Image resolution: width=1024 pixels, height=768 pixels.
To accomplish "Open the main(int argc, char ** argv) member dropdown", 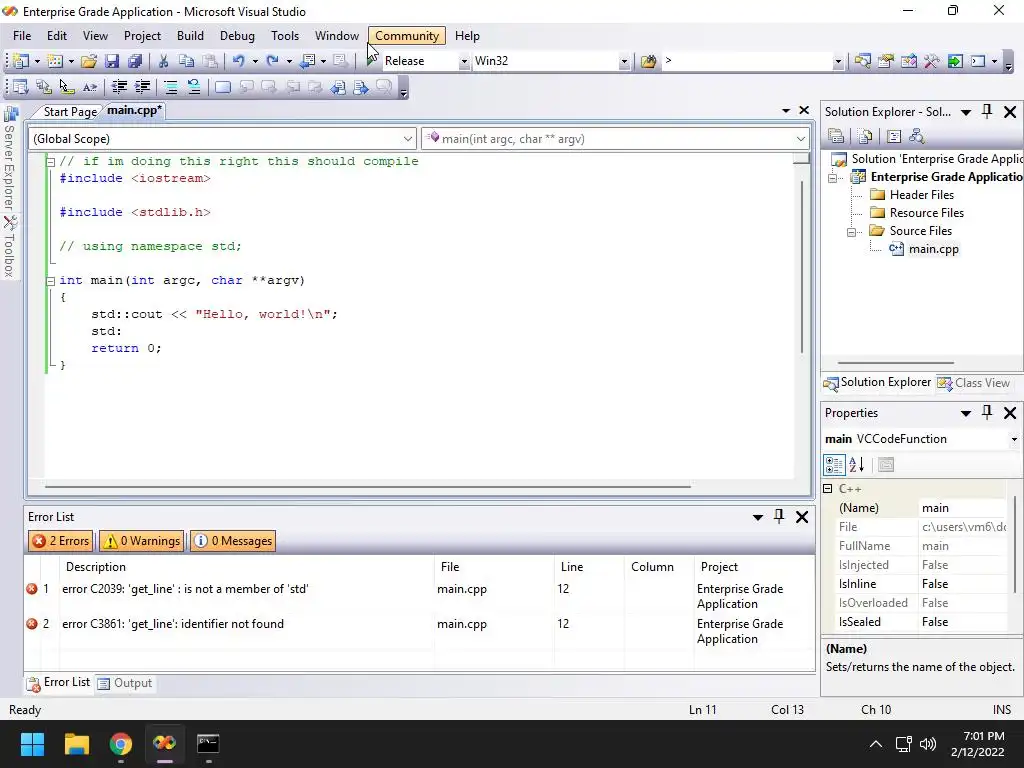I will point(801,138).
